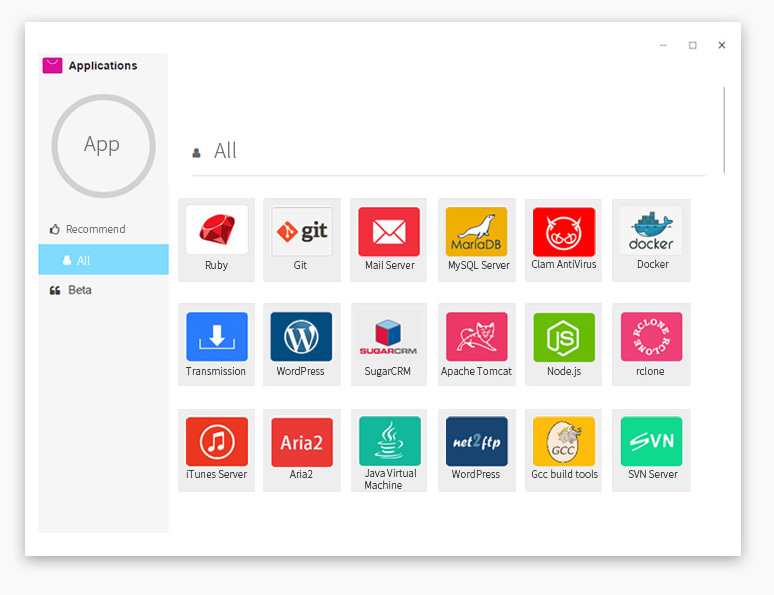774x595 pixels.
Task: Click the SugarCRM cube icon
Action: tap(388, 337)
